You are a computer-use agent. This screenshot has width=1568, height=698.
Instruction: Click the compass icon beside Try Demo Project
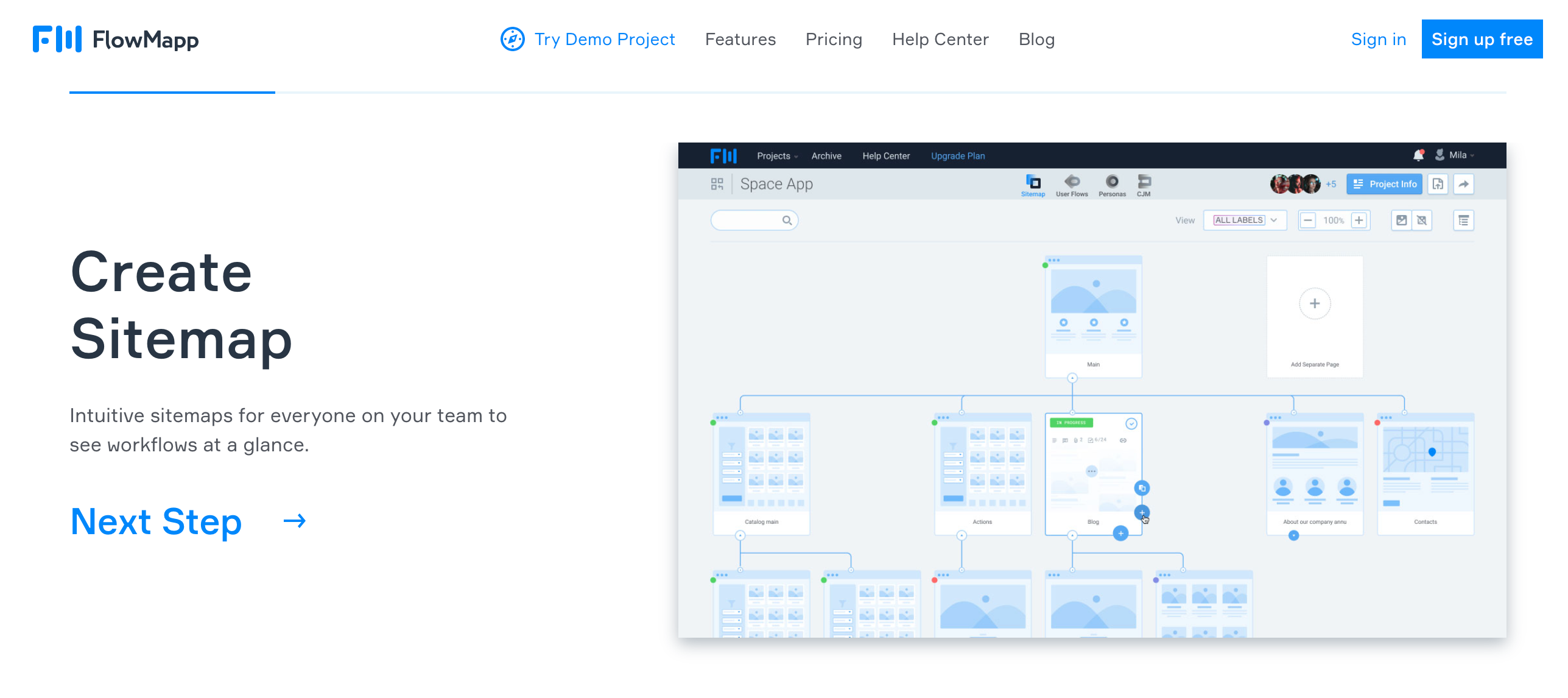(512, 39)
